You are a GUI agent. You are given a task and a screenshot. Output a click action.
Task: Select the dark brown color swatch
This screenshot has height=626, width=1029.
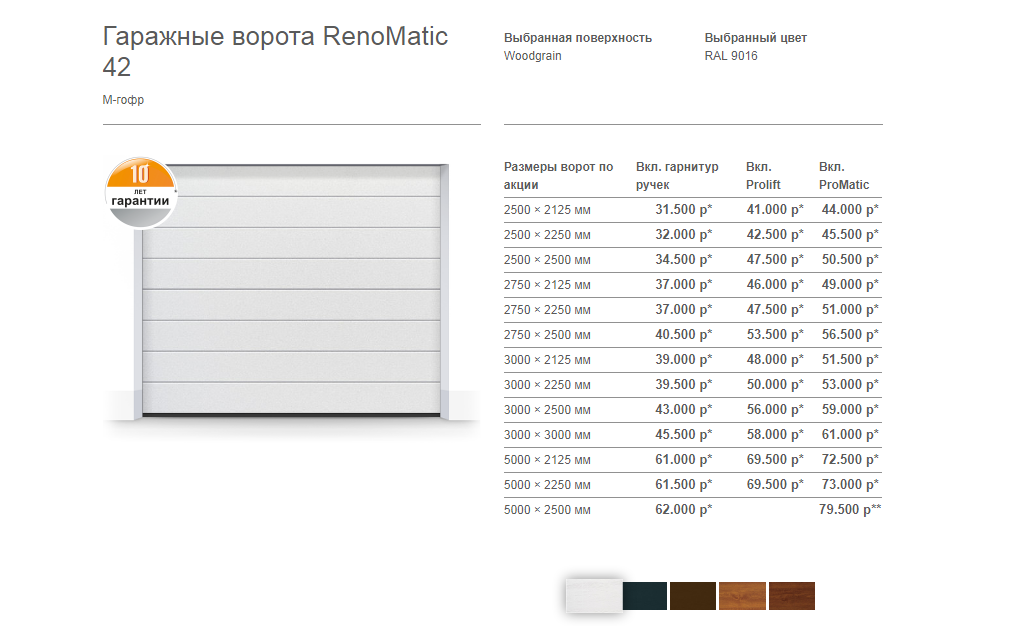point(693,596)
